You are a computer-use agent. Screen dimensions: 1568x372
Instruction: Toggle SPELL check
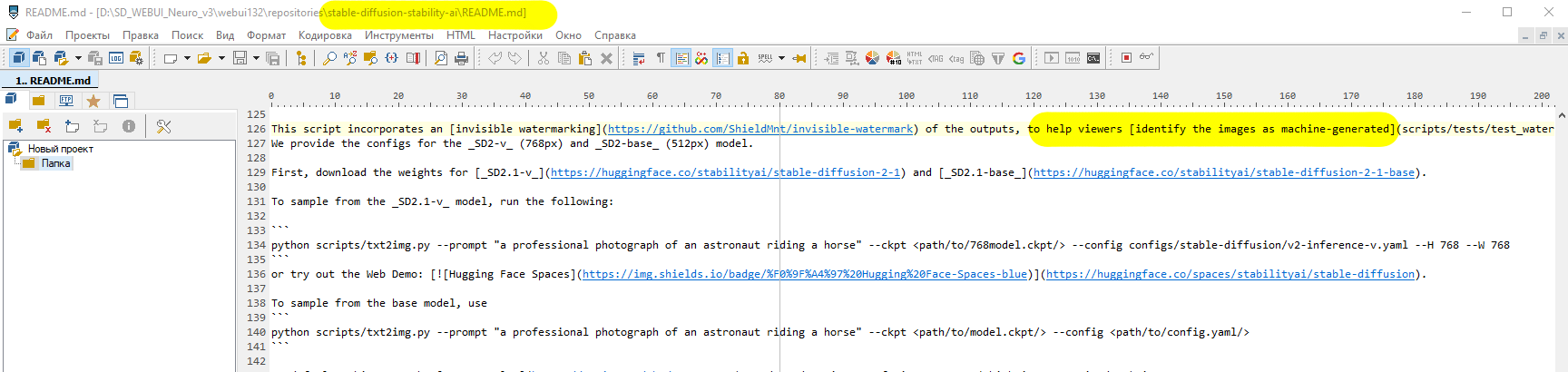pyautogui.click(x=765, y=58)
